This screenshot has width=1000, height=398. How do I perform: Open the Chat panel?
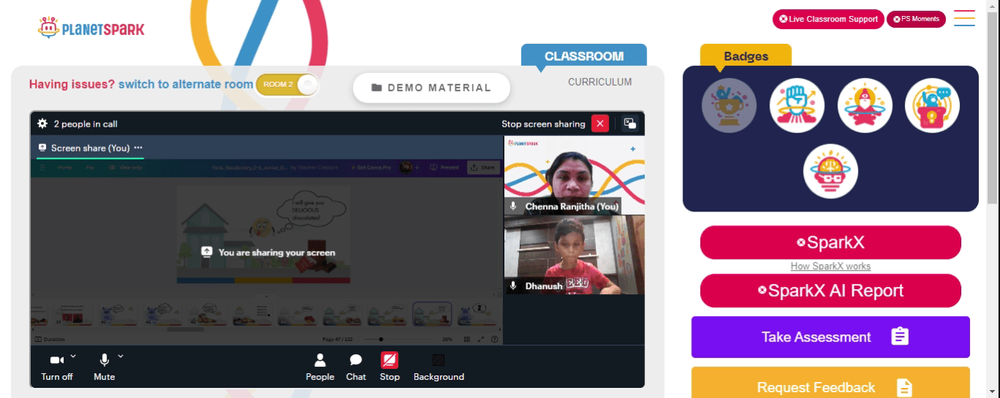click(x=356, y=367)
